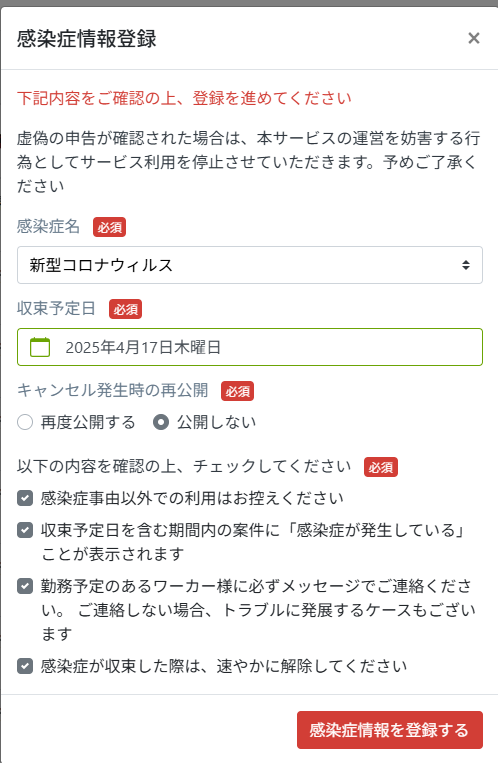
Task: Click the 必須 badge beside チェックしてください
Action: (381, 467)
